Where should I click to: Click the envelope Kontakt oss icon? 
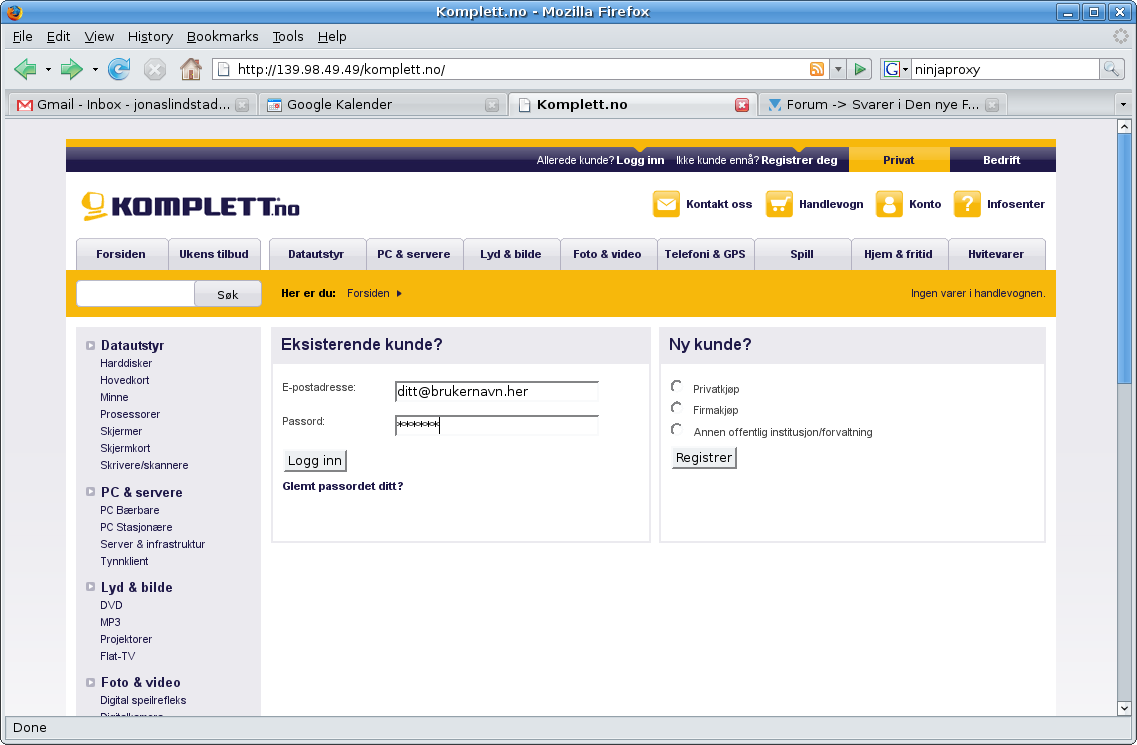click(x=666, y=204)
